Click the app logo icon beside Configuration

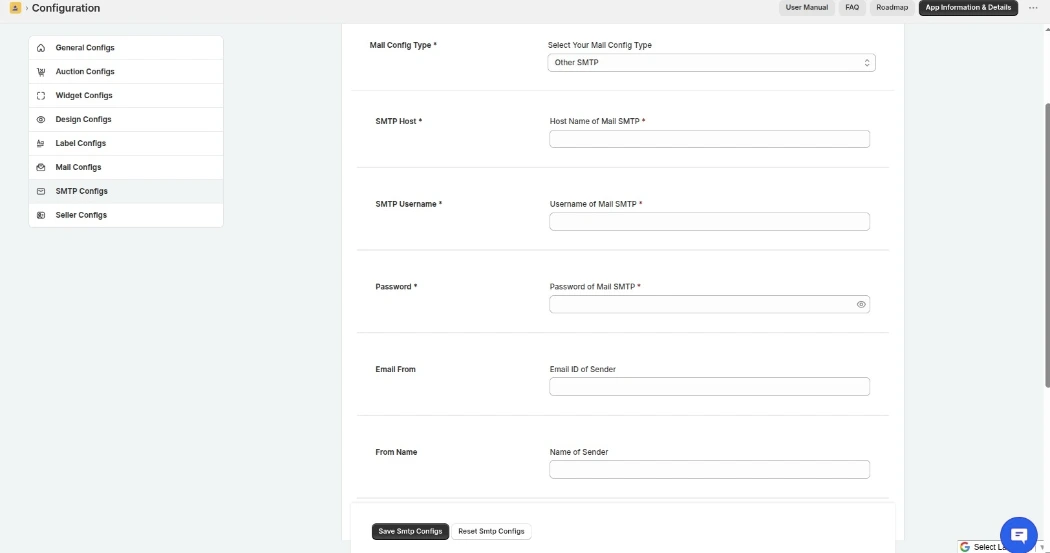[x=15, y=8]
